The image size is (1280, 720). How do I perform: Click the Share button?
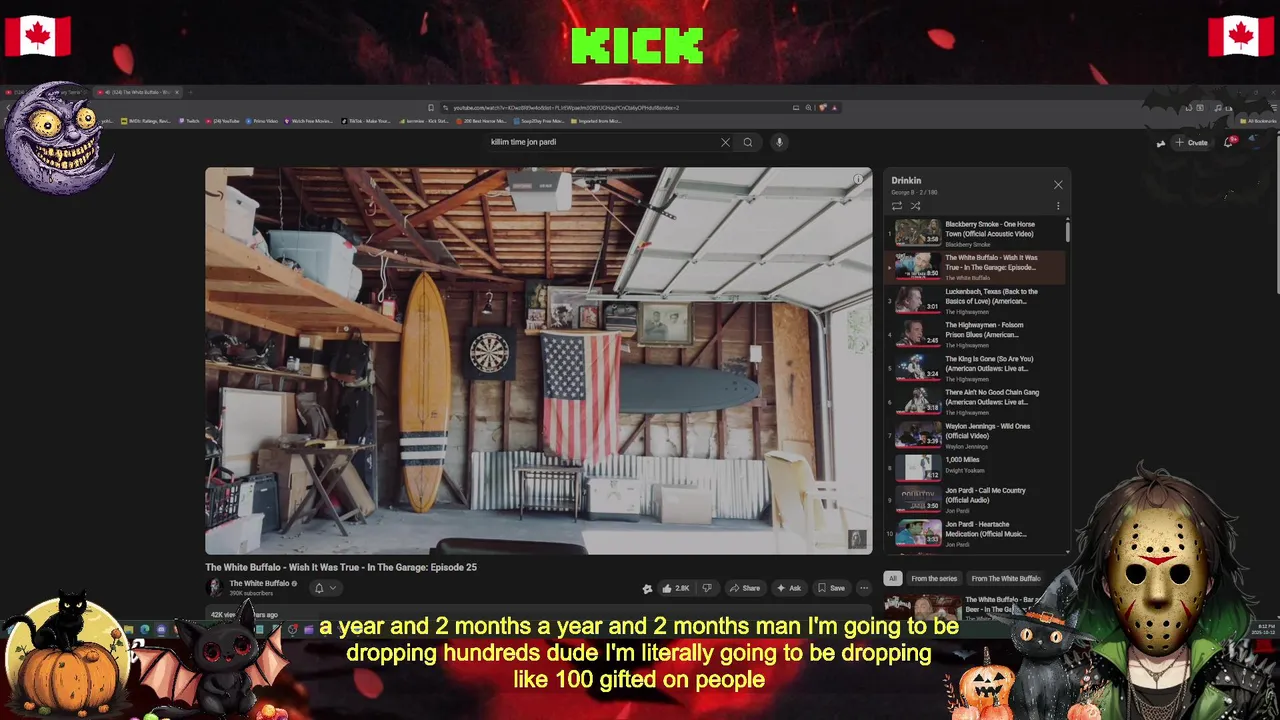744,588
